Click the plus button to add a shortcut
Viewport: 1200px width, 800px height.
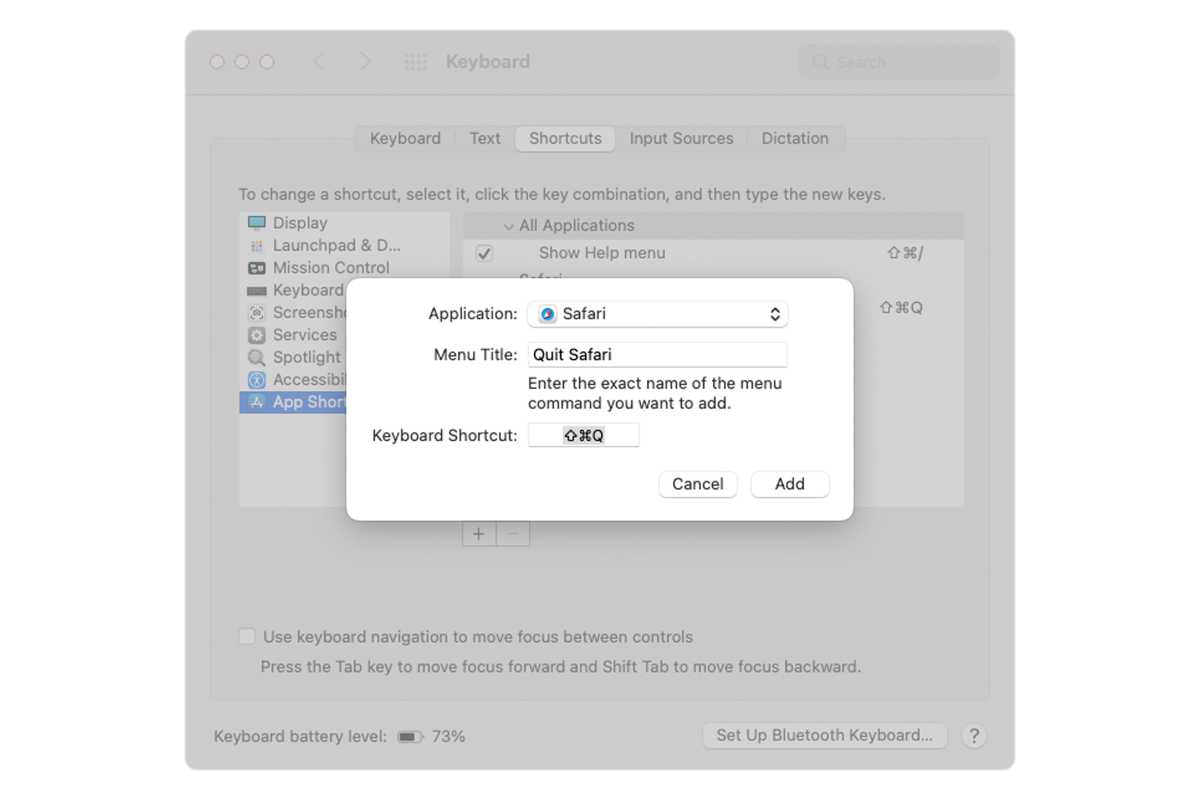coord(479,534)
